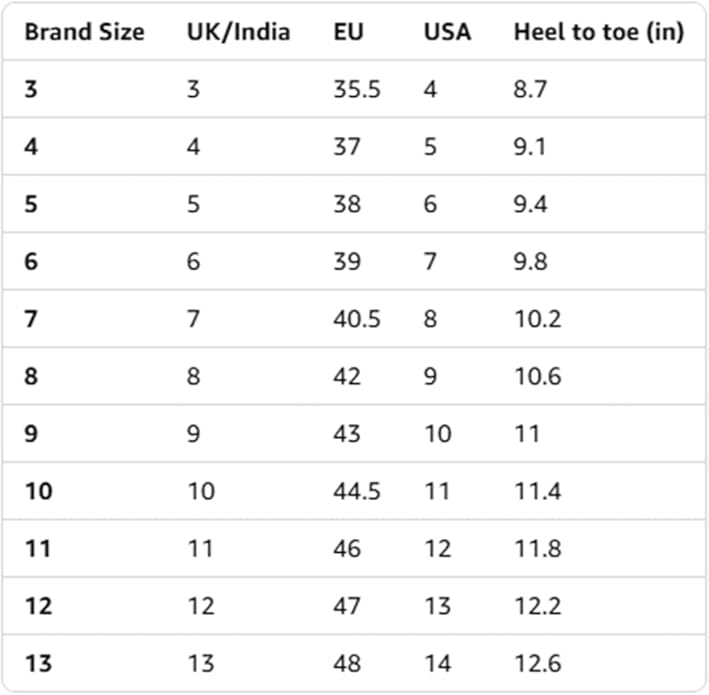Image resolution: width=709 pixels, height=695 pixels.
Task: Click the 12.2 heel to toe value
Action: (537, 607)
